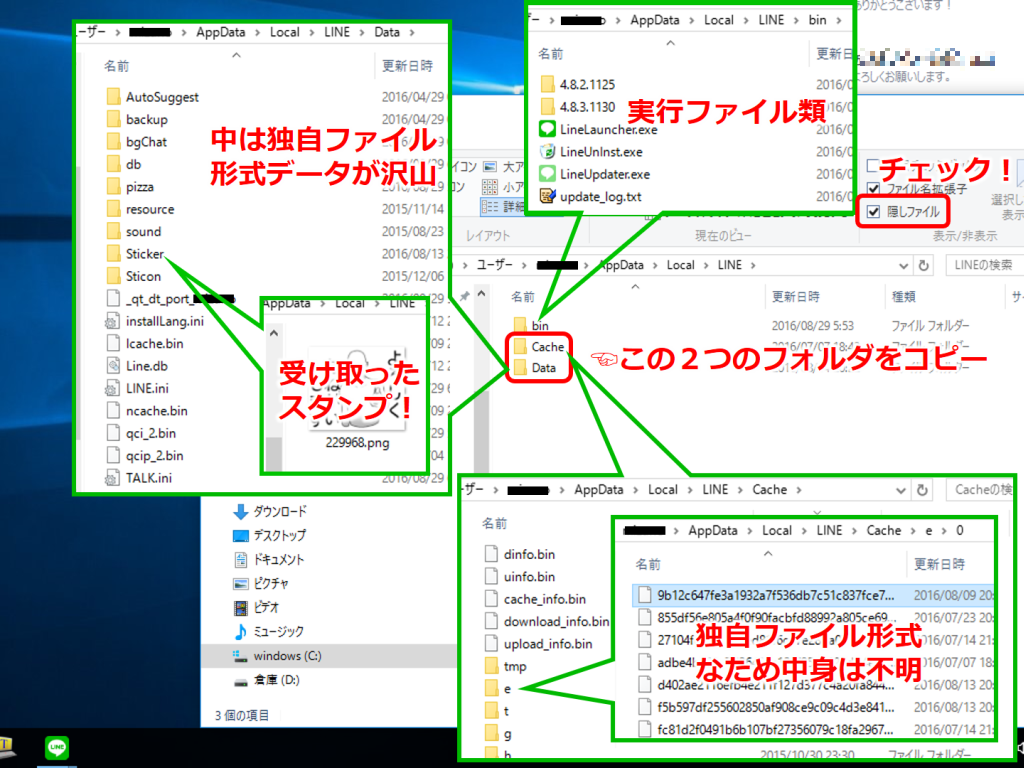Select LineUpdater.exe

point(594,174)
